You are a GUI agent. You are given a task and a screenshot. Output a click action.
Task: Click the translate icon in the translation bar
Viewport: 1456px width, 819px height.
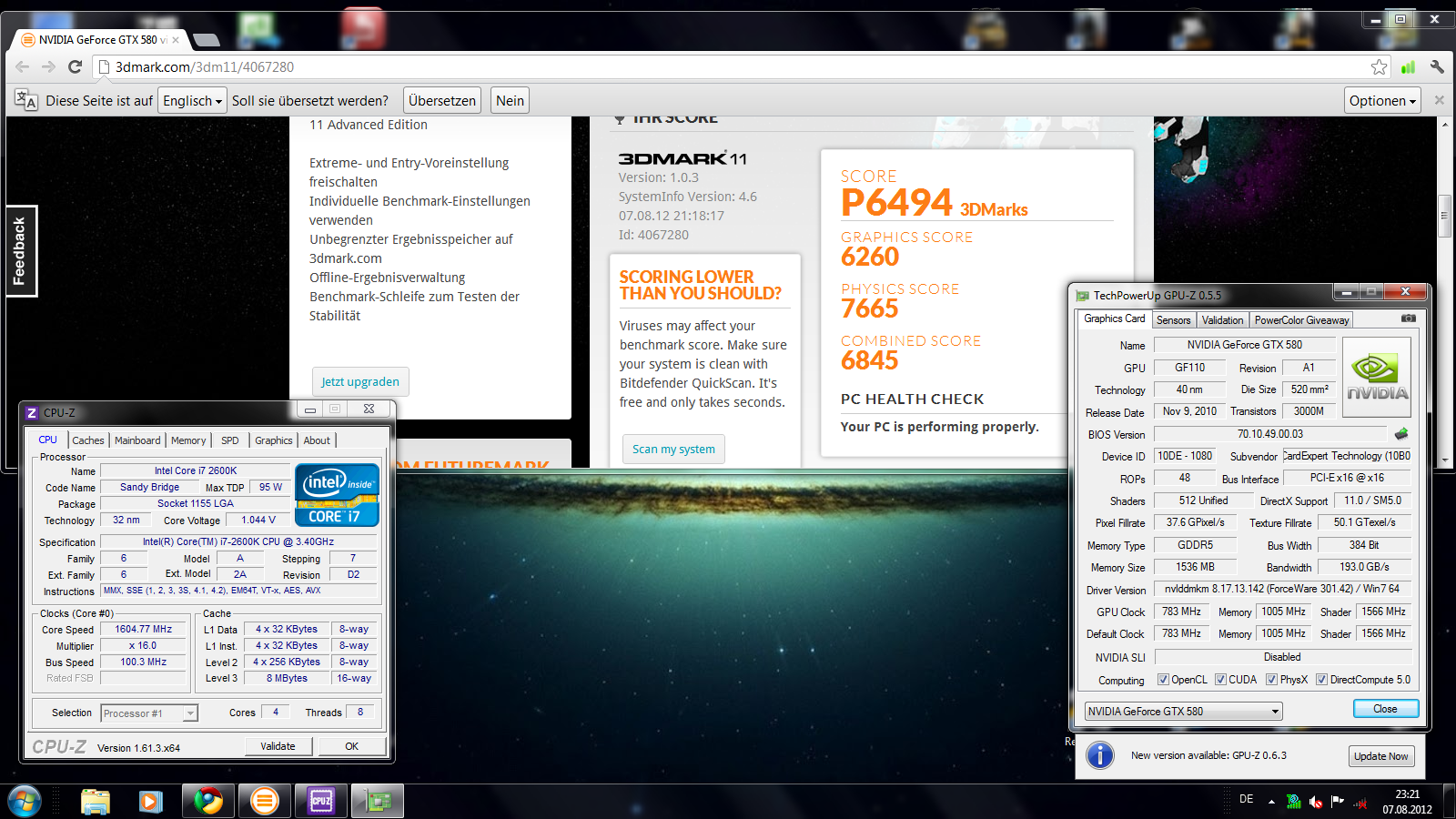[26, 100]
